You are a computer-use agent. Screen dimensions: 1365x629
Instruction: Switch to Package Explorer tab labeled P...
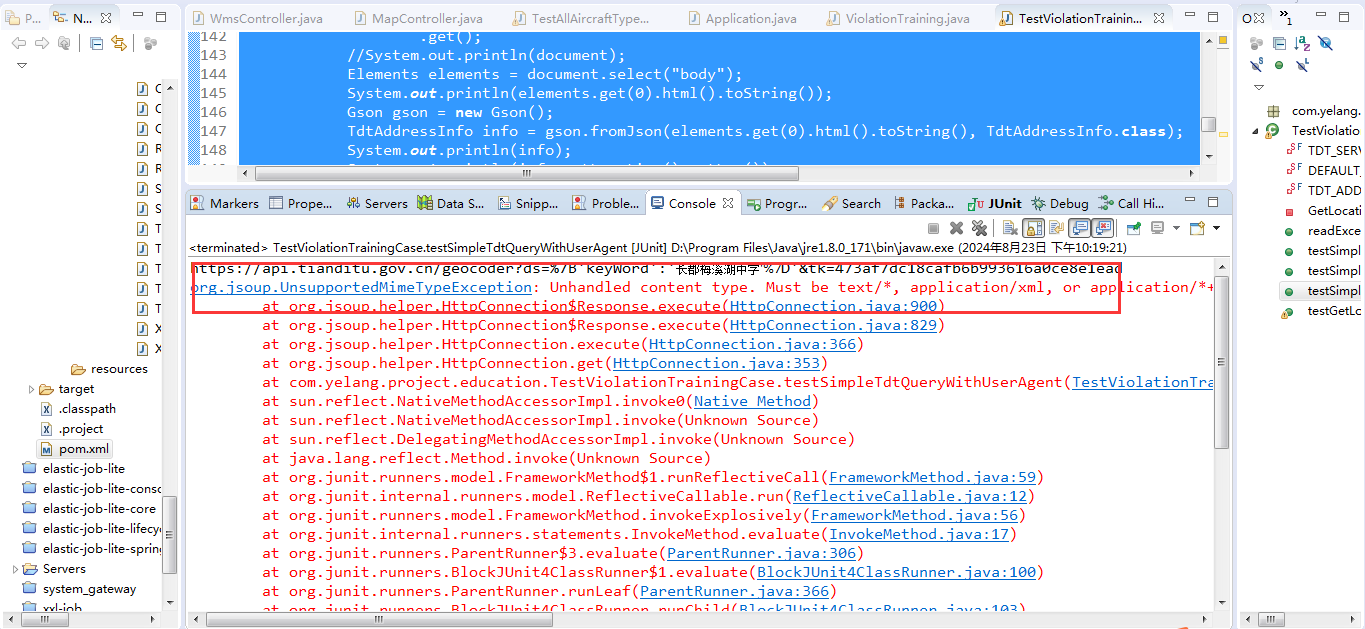24,18
